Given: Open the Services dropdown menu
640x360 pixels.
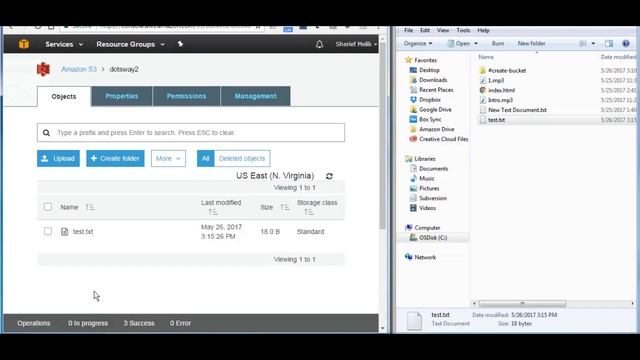Looking at the screenshot, I should click(x=64, y=44).
